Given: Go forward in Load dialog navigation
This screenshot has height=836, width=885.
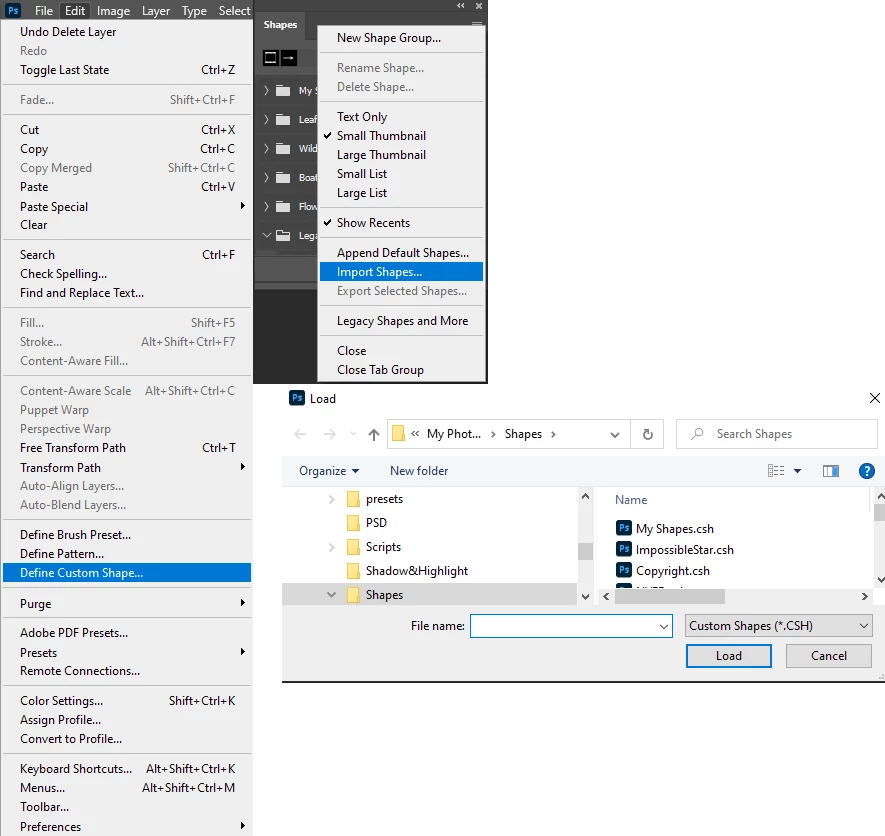Looking at the screenshot, I should (330, 434).
